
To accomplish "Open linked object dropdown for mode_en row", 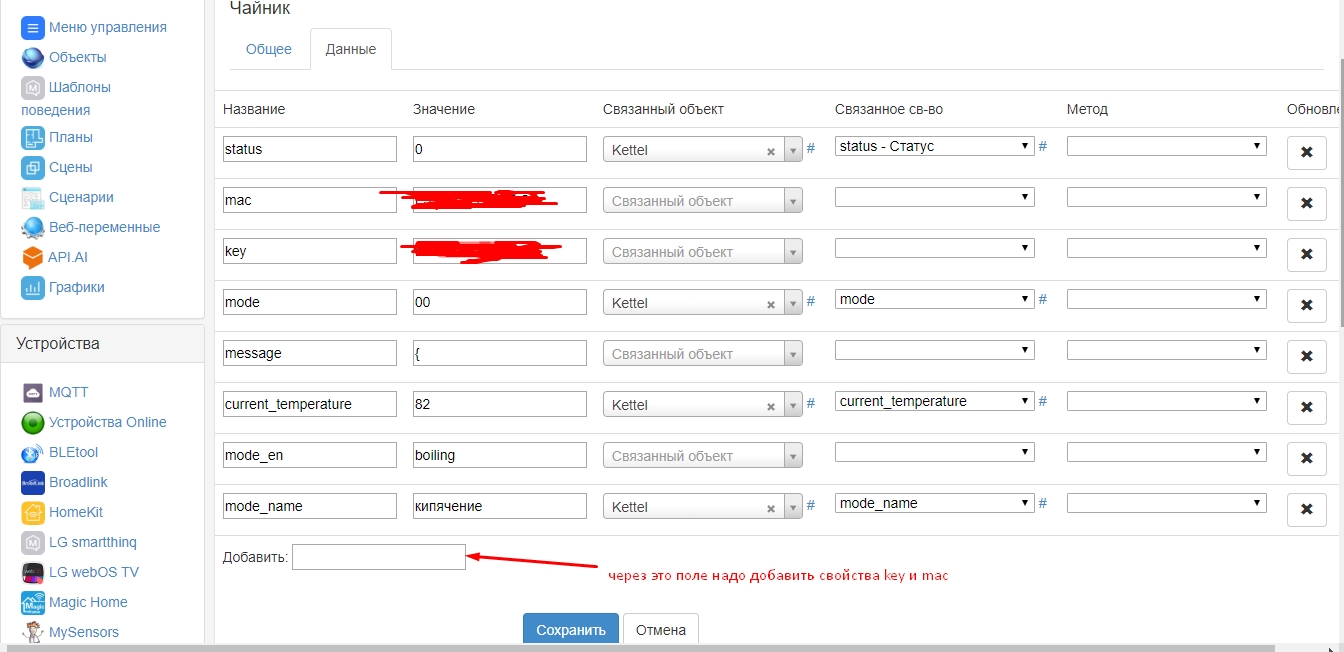I will (x=793, y=456).
